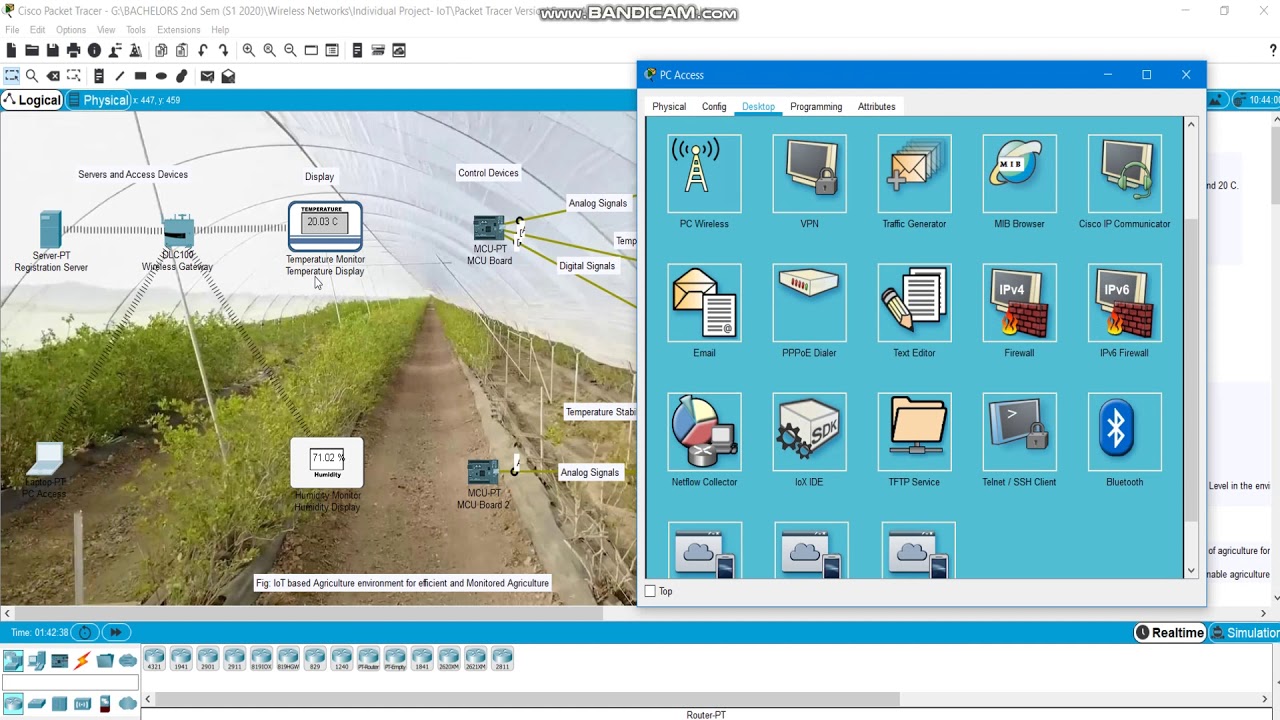Click the Undo toolbar arrow
Image resolution: width=1280 pixels, height=720 pixels.
click(203, 50)
